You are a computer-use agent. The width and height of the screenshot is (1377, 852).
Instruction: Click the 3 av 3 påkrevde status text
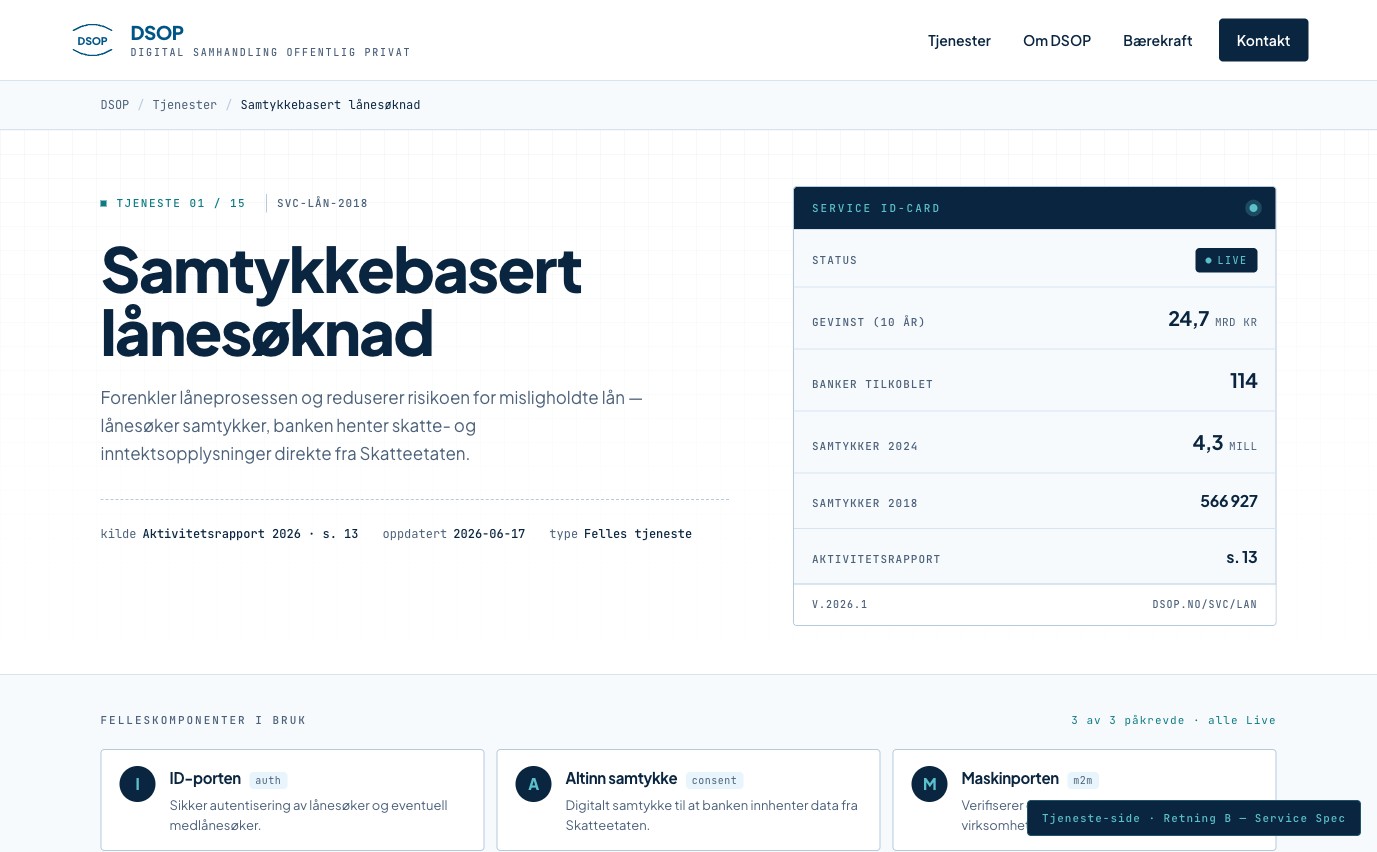pos(1173,720)
